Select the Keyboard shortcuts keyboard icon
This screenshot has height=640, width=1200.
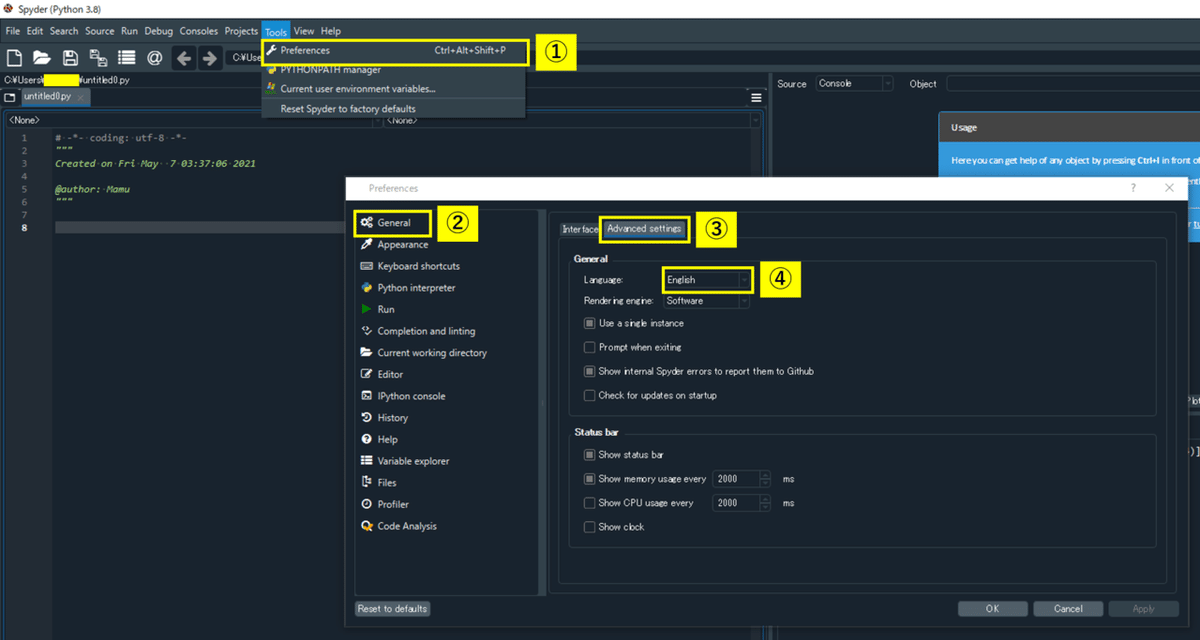(x=367, y=266)
